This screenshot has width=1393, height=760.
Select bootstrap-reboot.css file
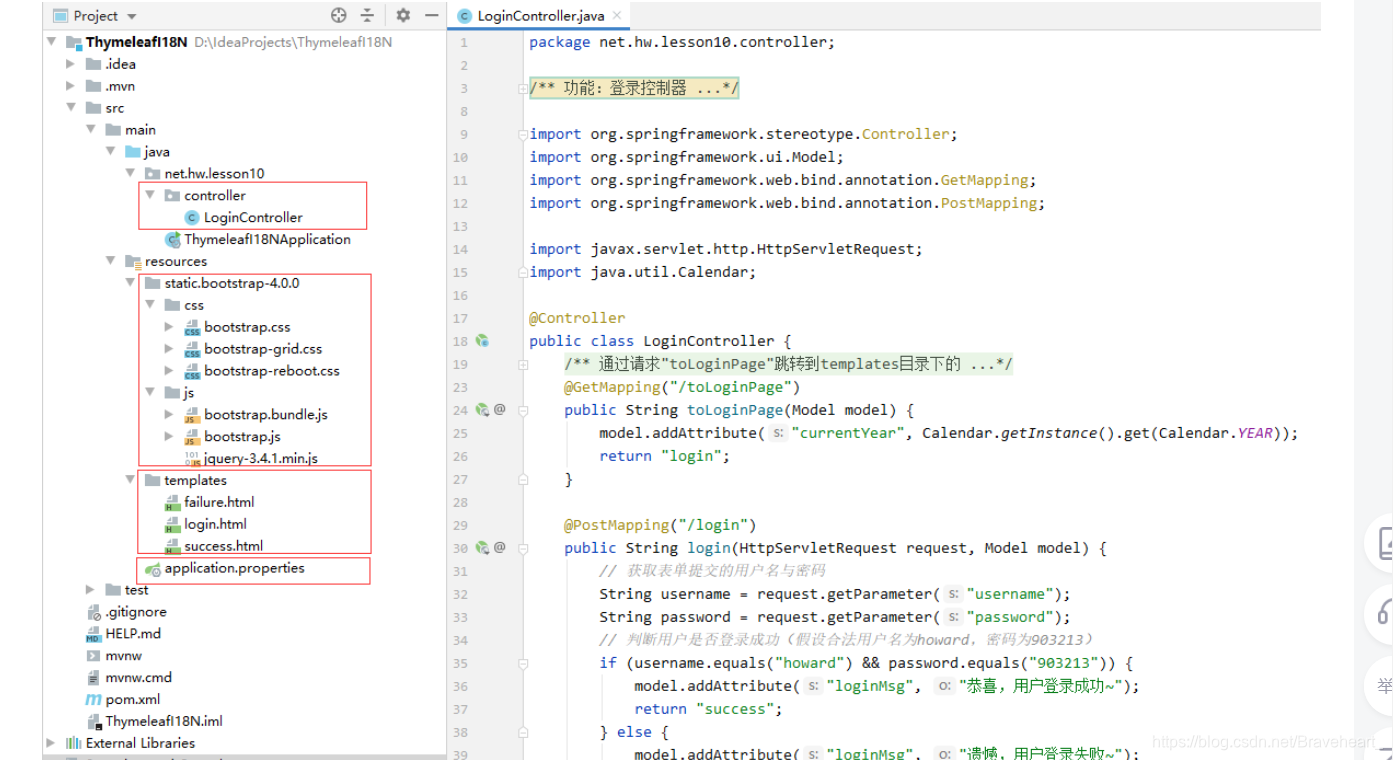point(262,371)
